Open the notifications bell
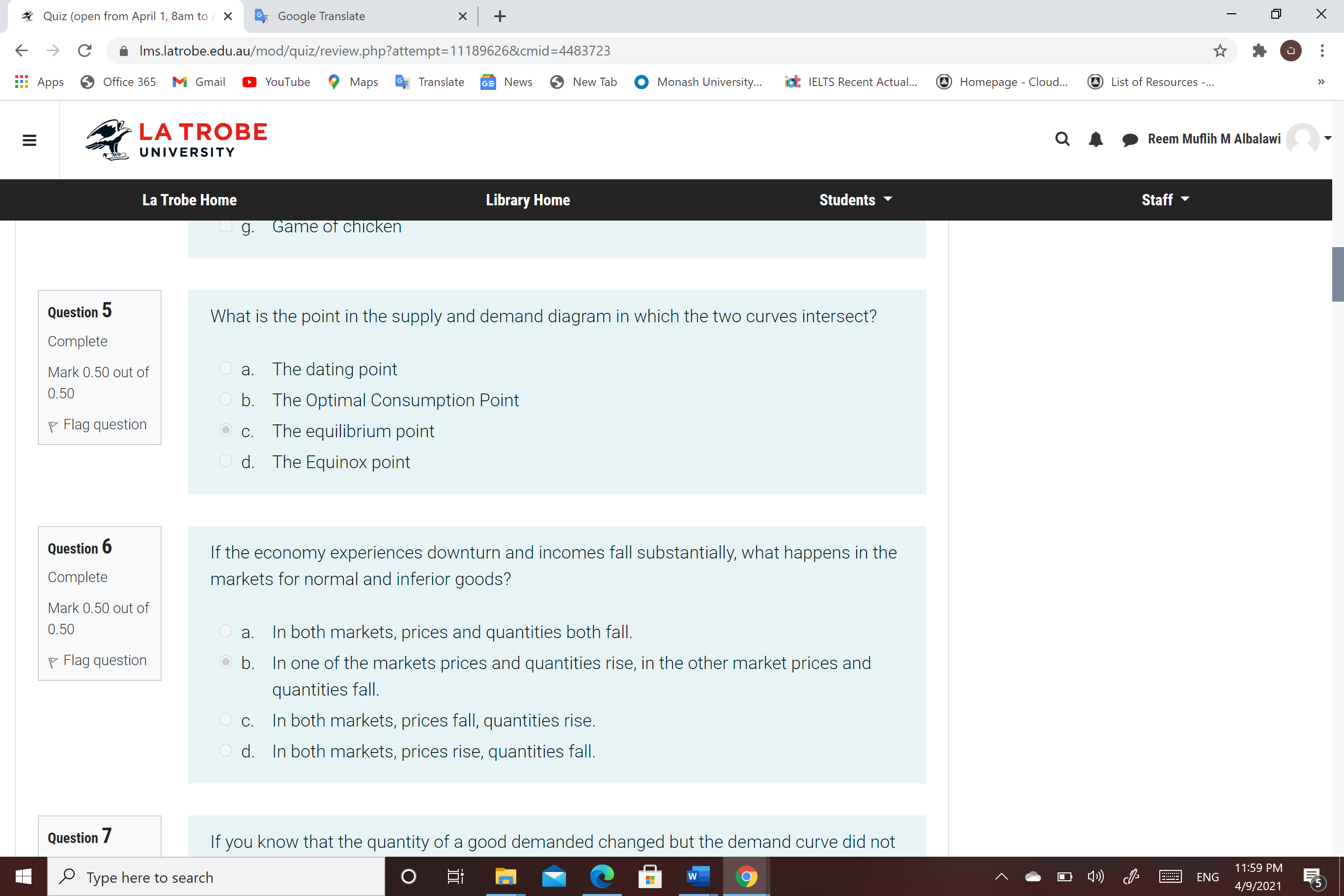 (x=1095, y=139)
